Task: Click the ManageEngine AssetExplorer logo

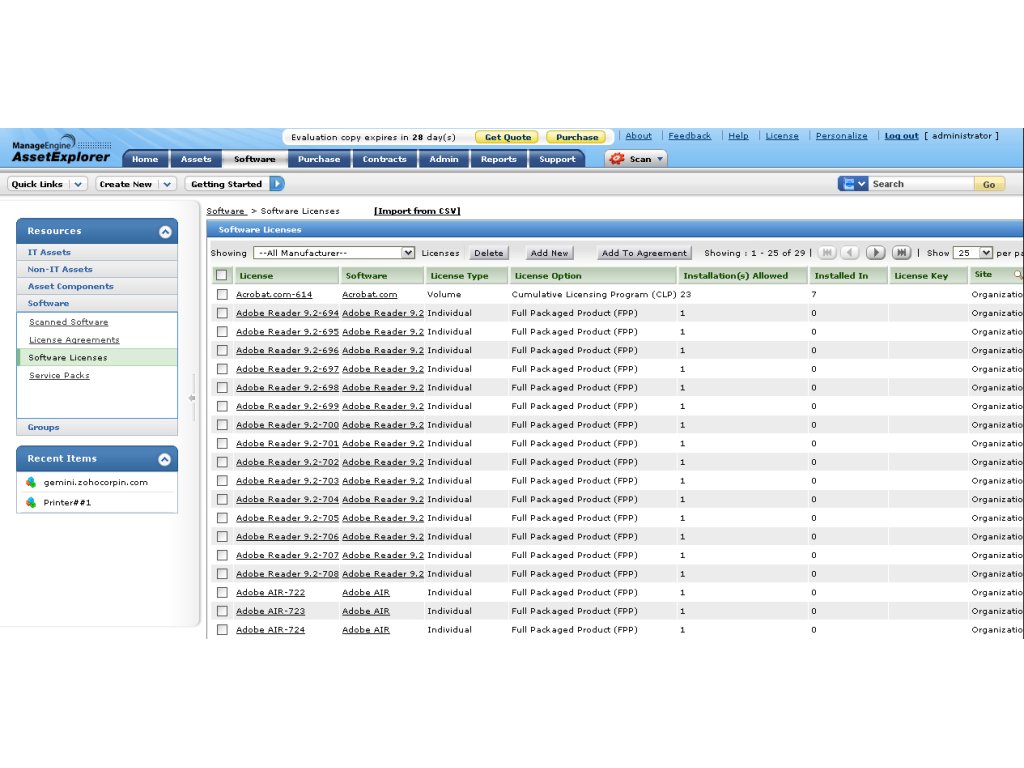Action: (61, 150)
